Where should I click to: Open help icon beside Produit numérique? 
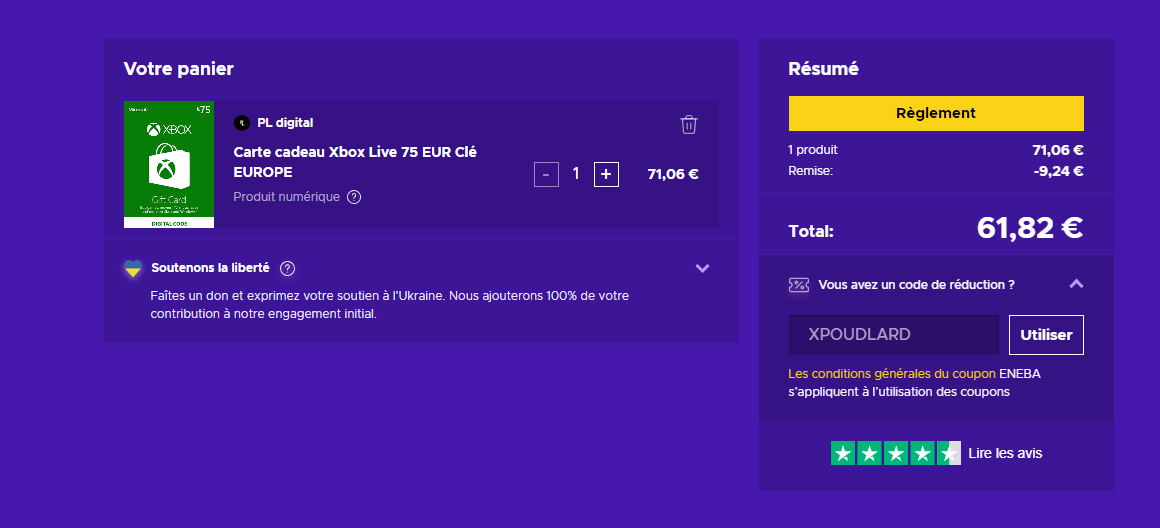click(354, 197)
